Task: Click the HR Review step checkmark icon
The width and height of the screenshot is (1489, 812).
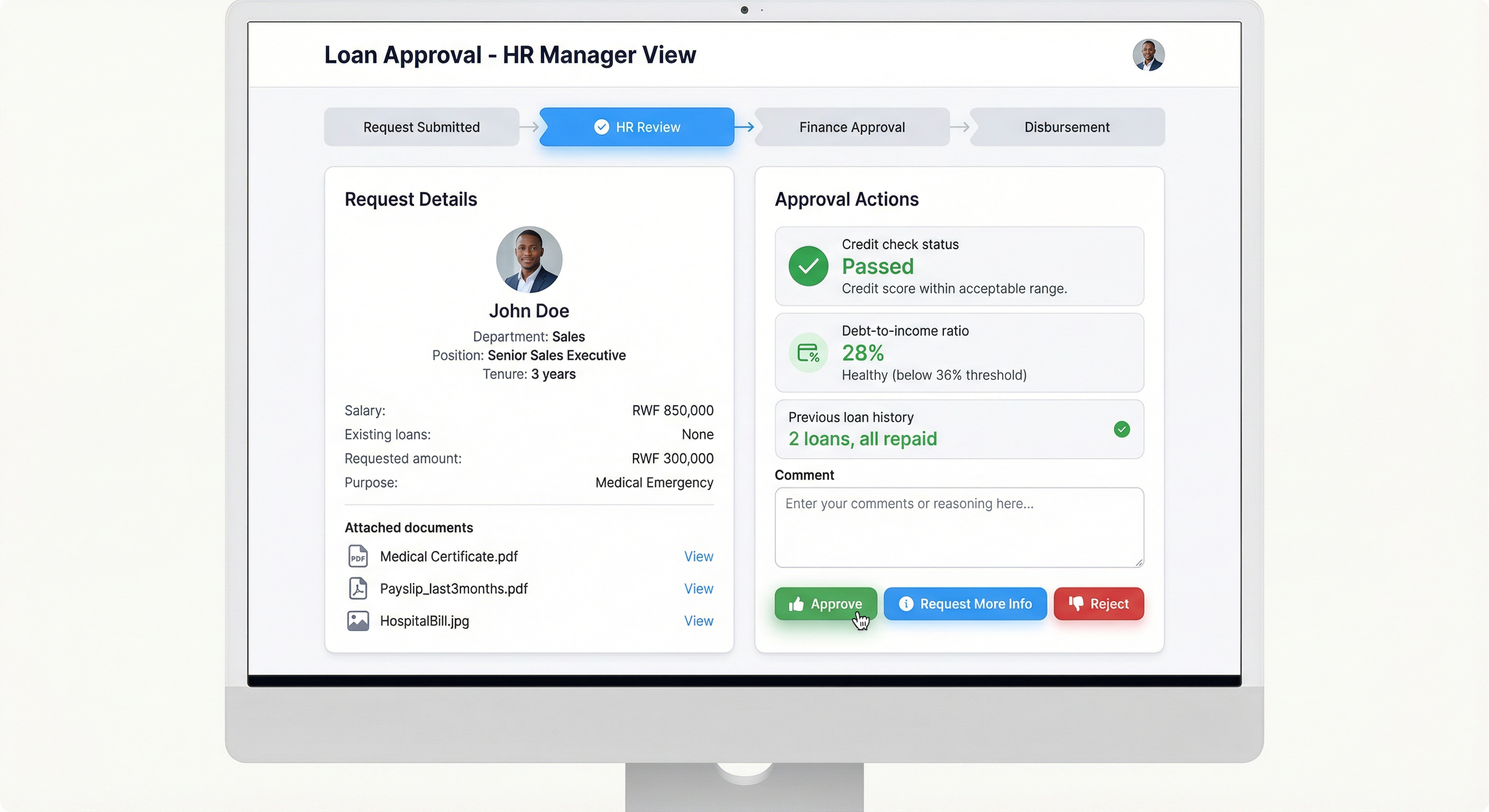Action: pos(601,127)
